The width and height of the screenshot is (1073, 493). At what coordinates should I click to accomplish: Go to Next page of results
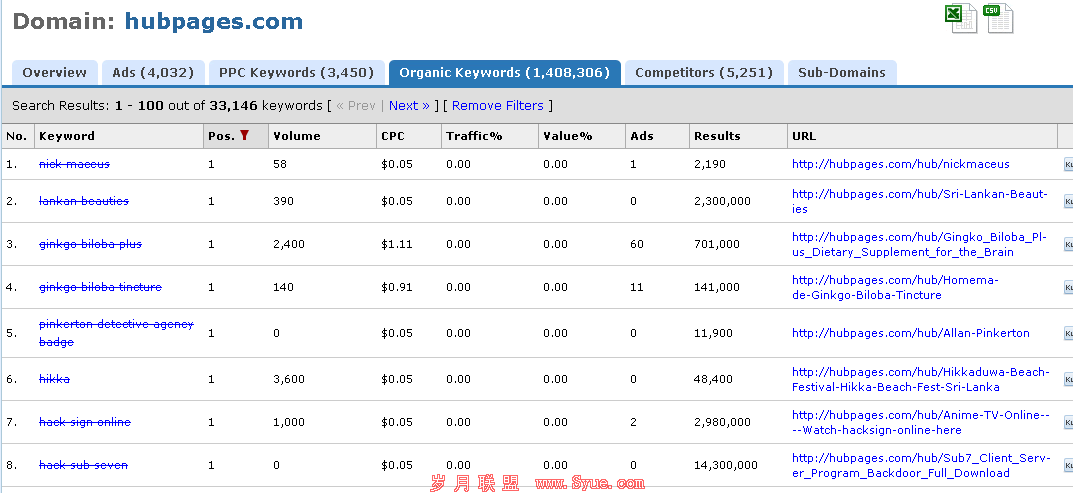(x=409, y=105)
